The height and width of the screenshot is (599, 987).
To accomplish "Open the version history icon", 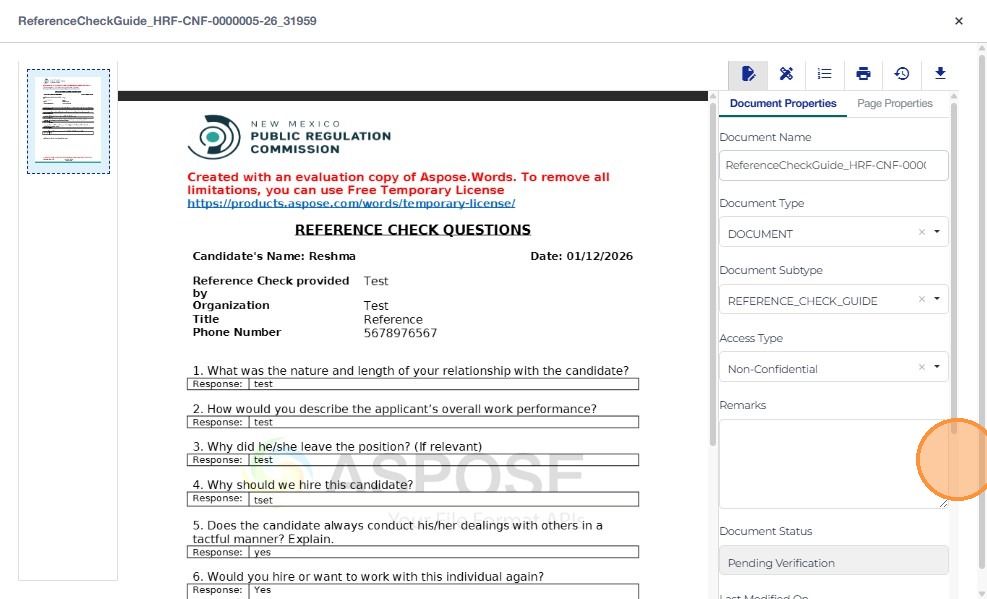I will (x=901, y=74).
